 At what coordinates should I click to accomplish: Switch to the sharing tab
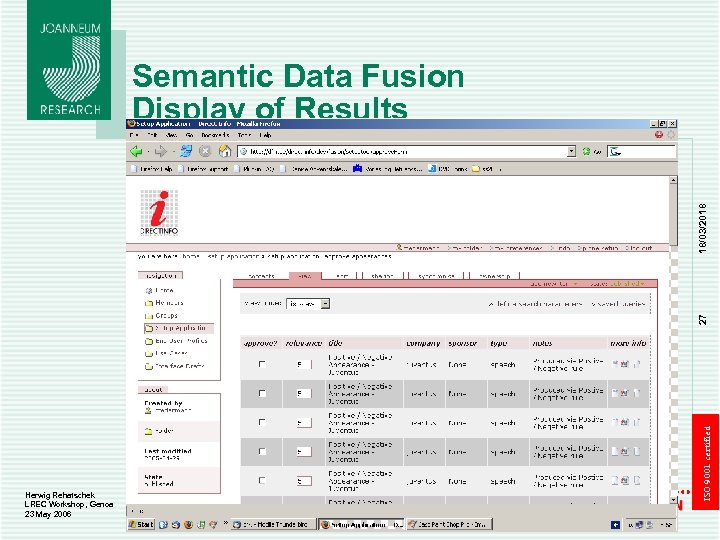pyautogui.click(x=383, y=276)
